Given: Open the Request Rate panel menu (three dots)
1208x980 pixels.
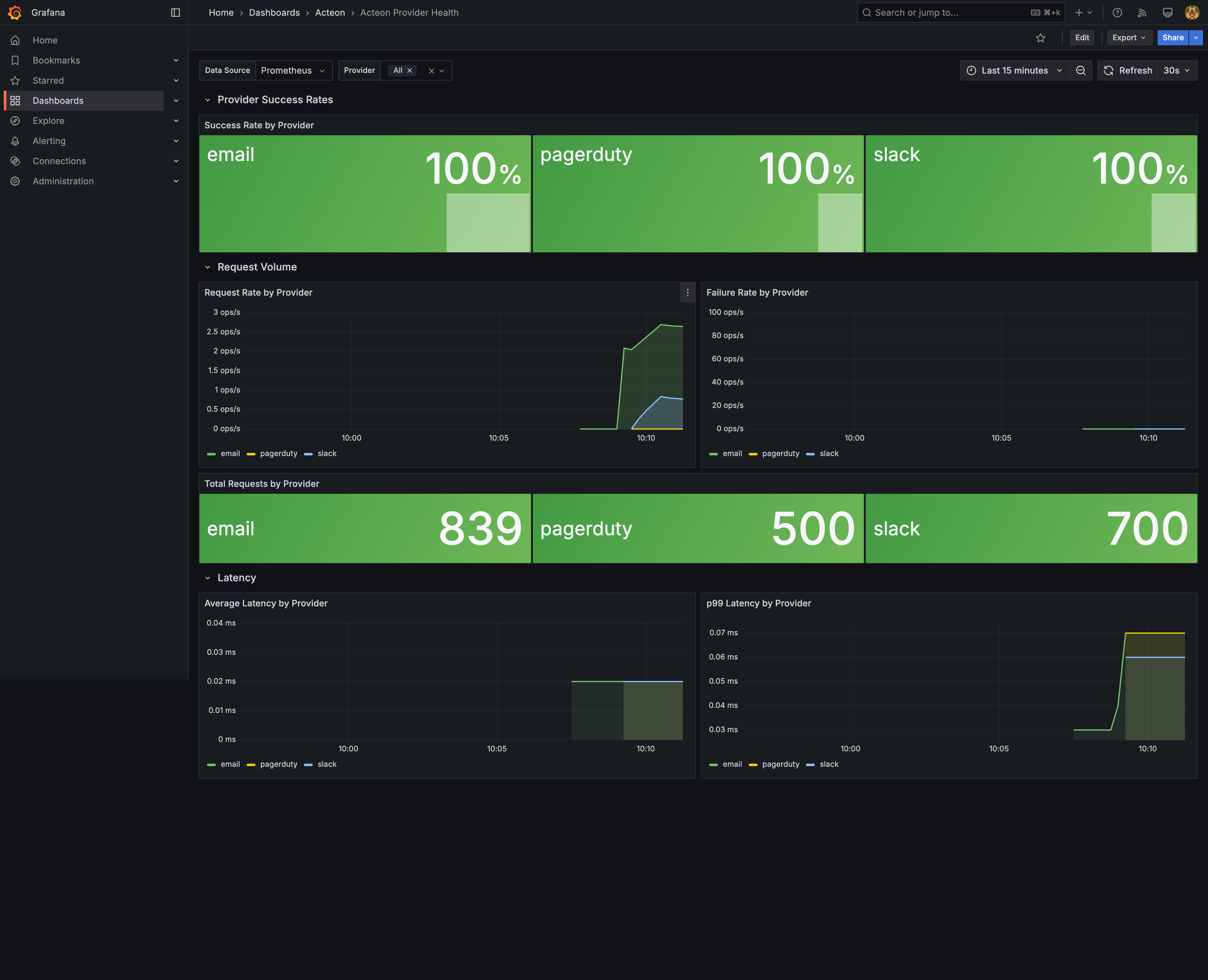Looking at the screenshot, I should pyautogui.click(x=687, y=293).
